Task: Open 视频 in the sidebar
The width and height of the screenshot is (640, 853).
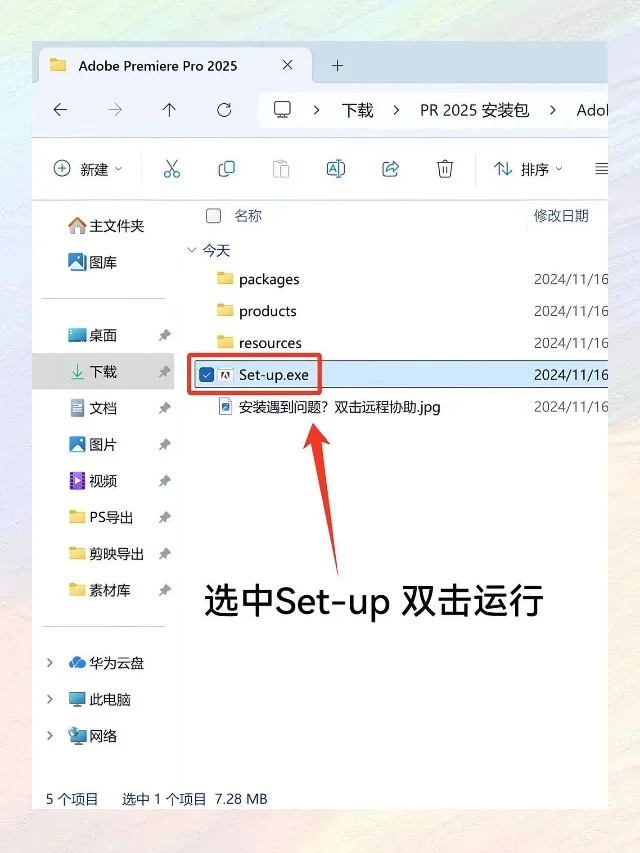Action: 93,481
